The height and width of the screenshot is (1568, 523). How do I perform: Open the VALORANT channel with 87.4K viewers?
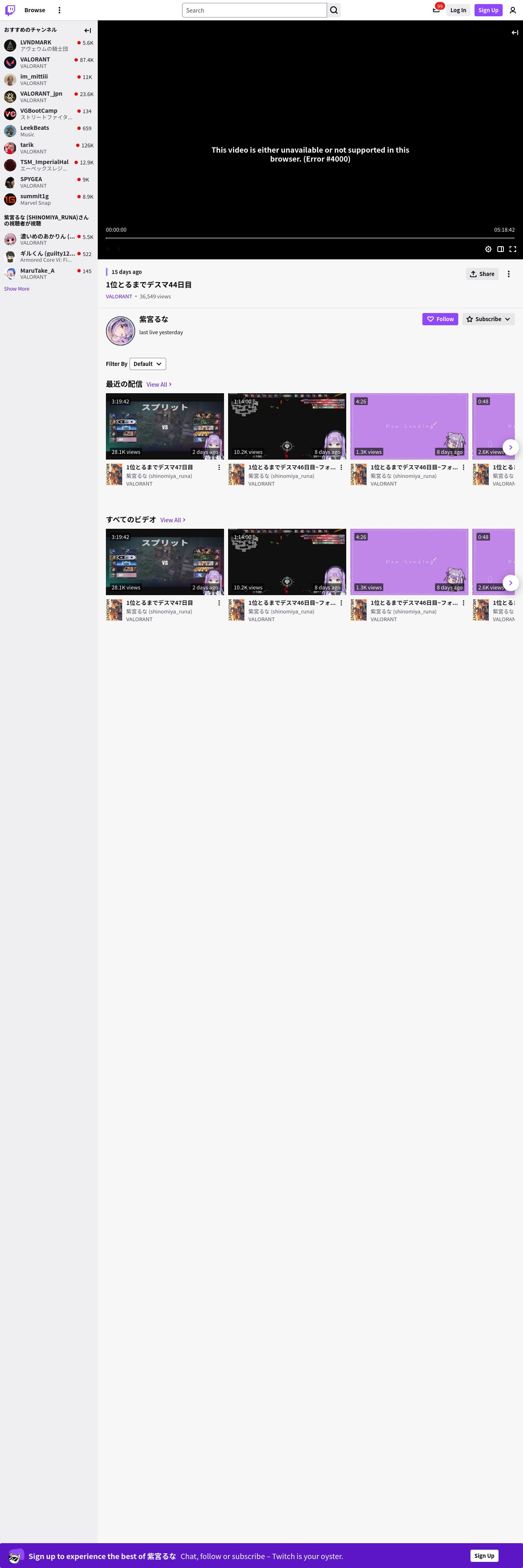(49, 63)
